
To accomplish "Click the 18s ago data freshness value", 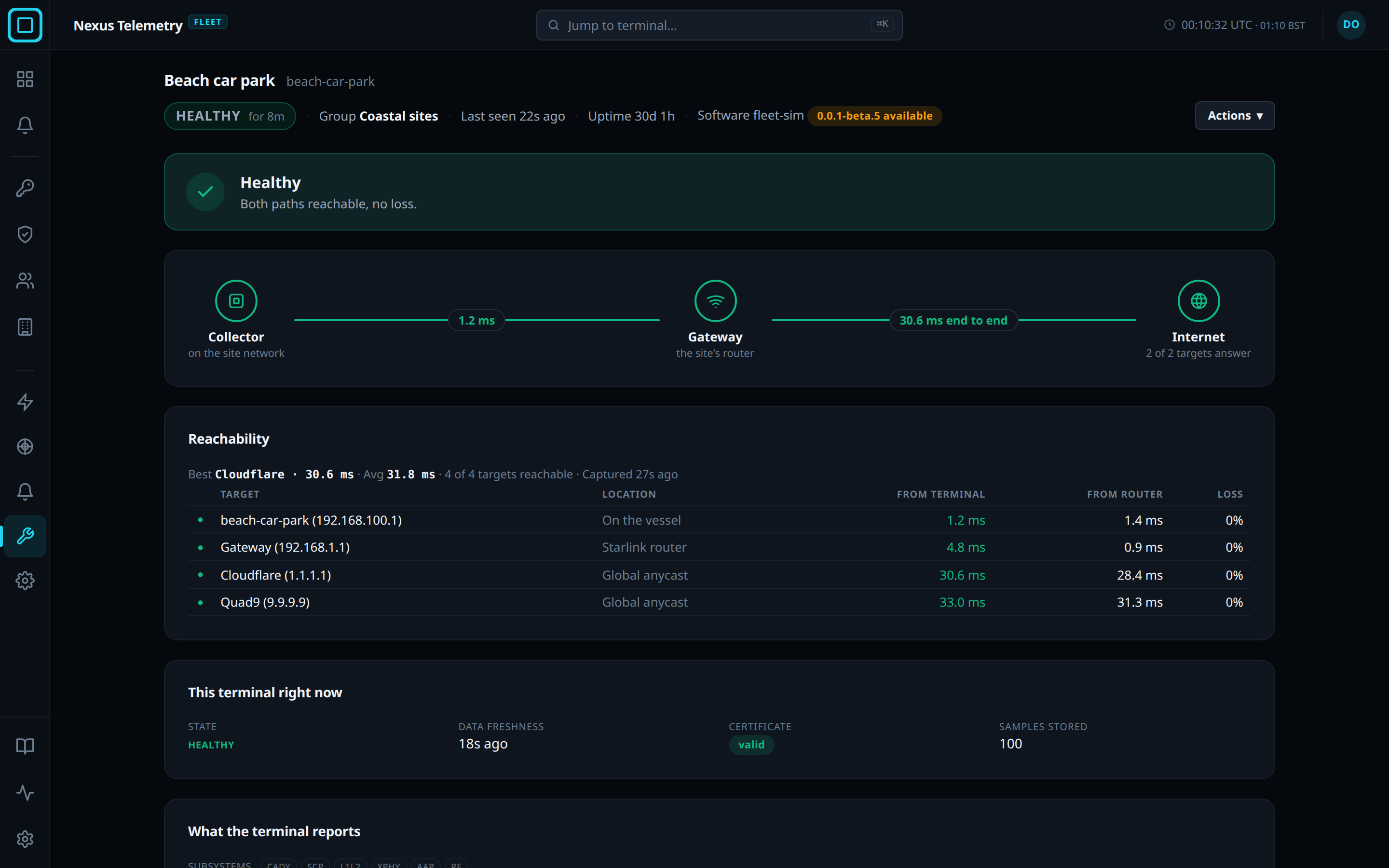I will tap(483, 744).
